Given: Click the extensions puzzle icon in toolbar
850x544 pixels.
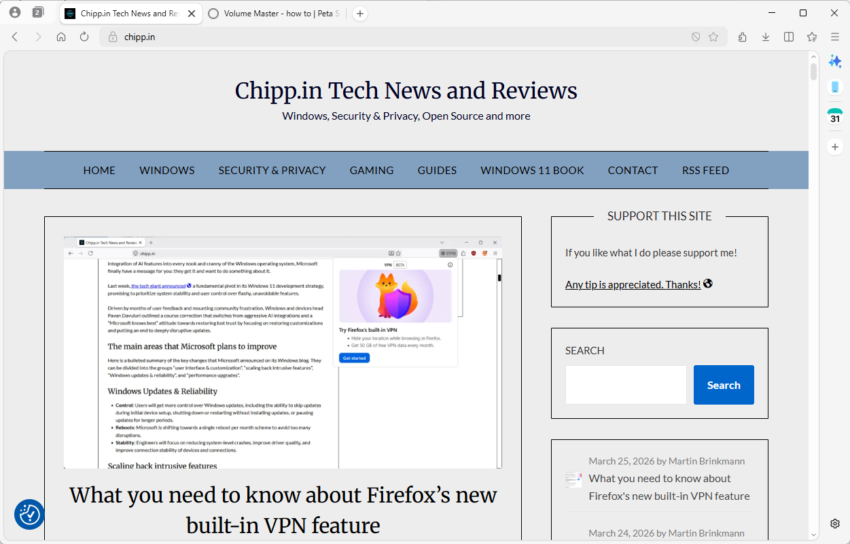Looking at the screenshot, I should click(742, 37).
